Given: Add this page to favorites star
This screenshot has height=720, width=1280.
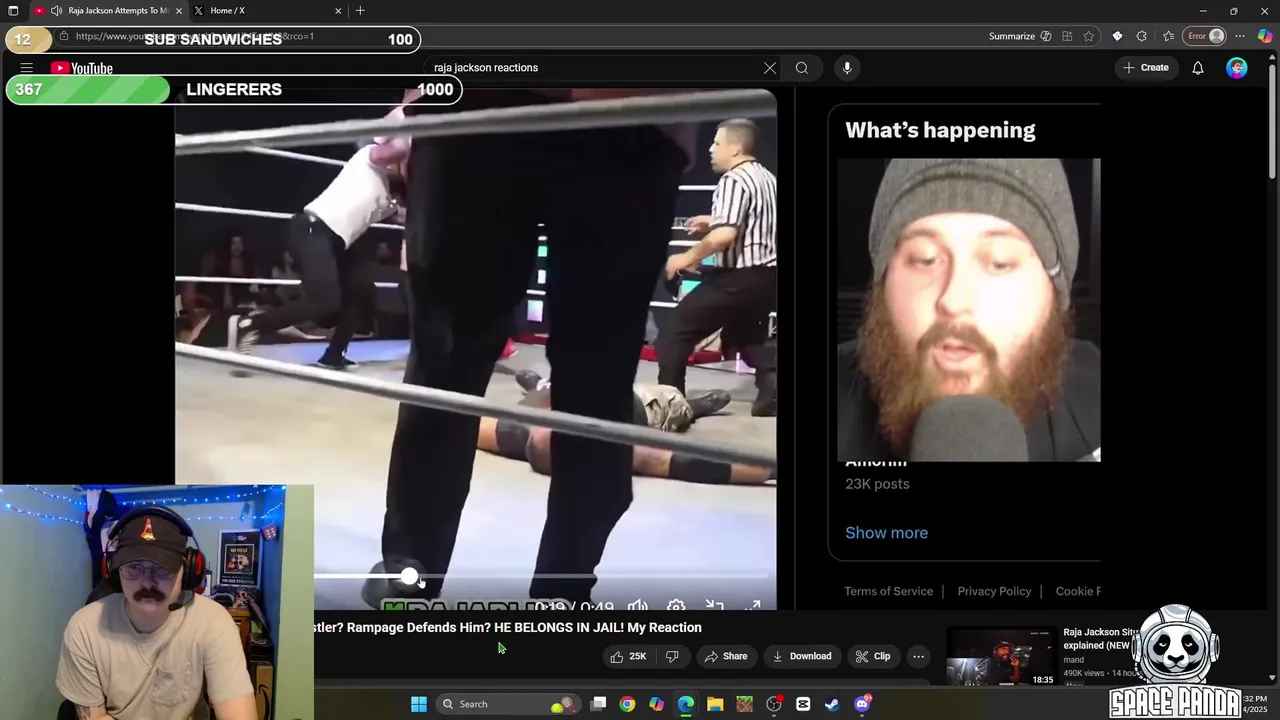Looking at the screenshot, I should tap(1089, 36).
